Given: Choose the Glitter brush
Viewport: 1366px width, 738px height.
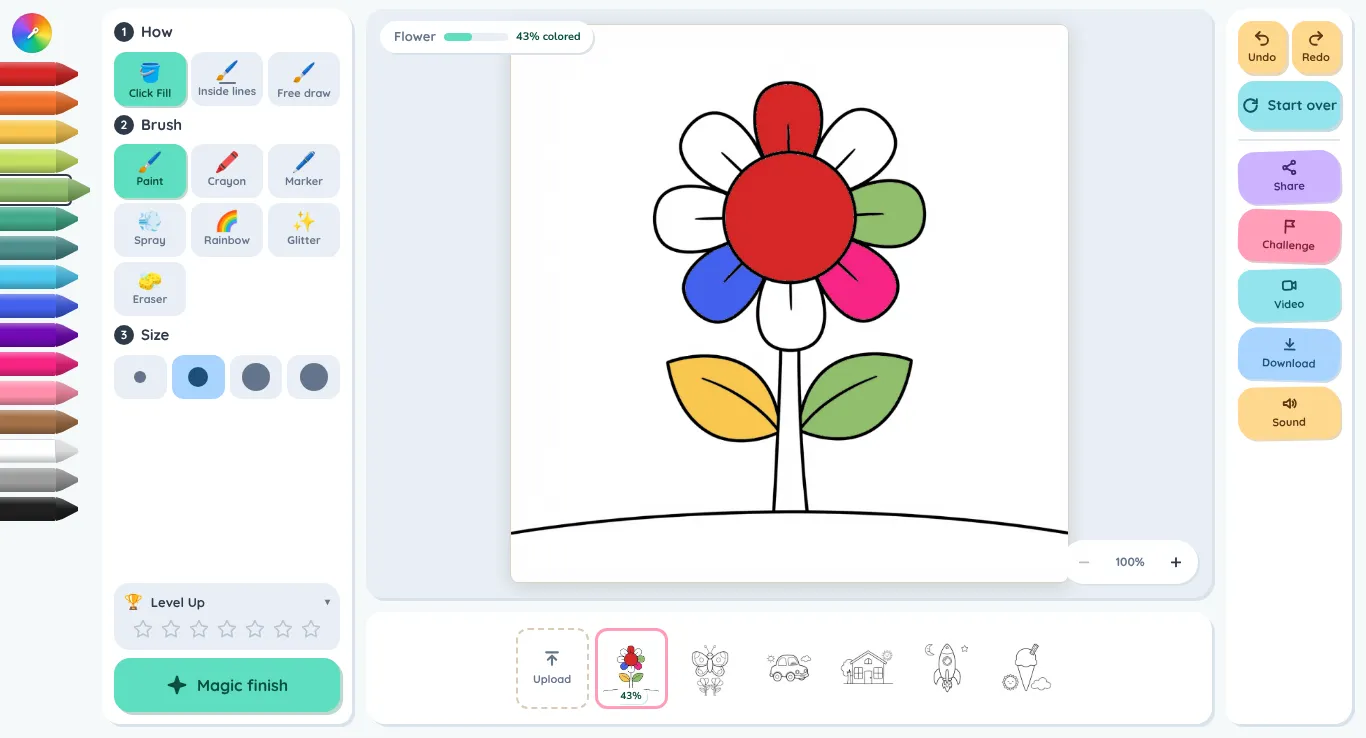Looking at the screenshot, I should point(304,230).
